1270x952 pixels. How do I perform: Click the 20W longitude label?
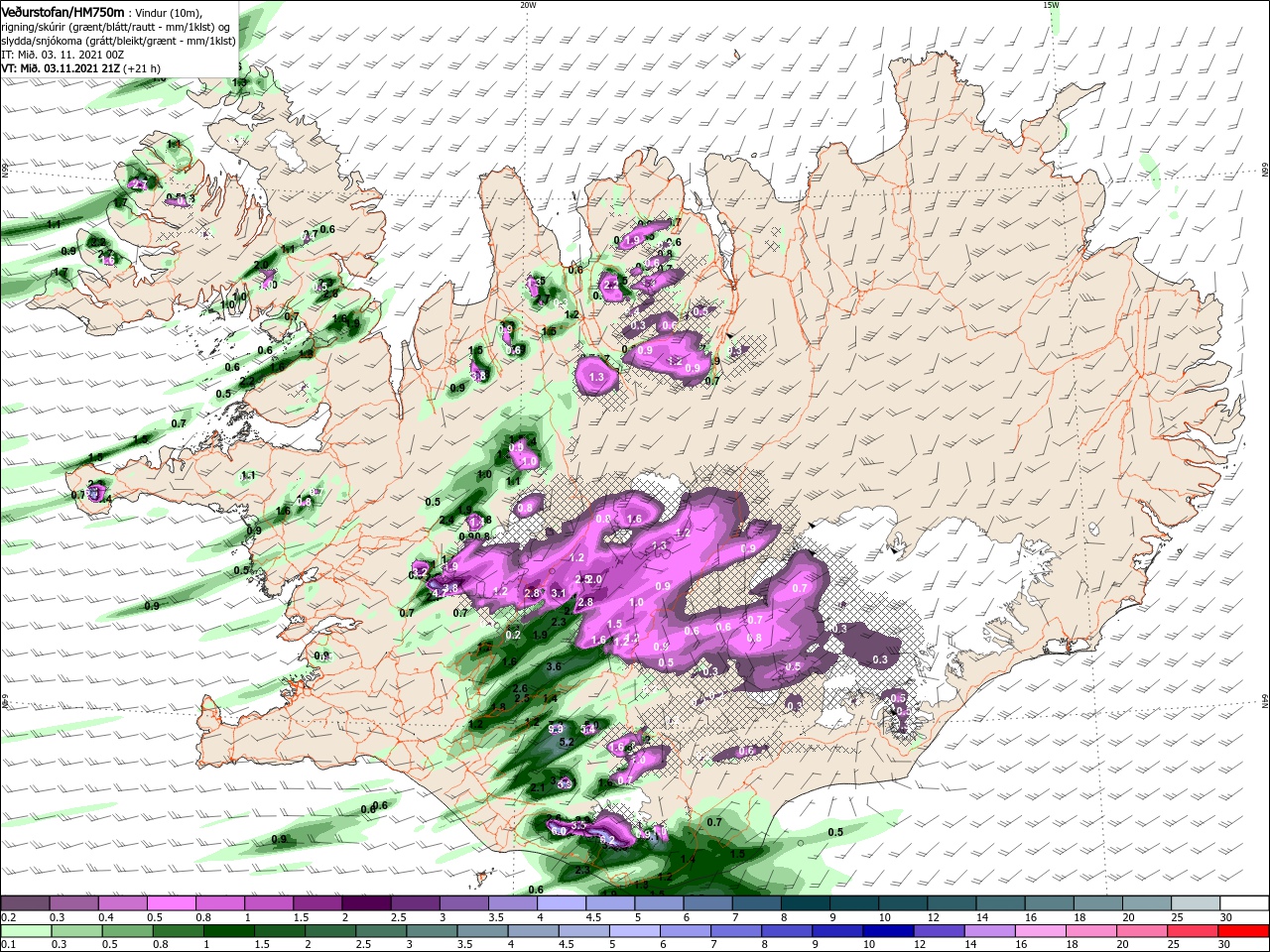coord(528,4)
